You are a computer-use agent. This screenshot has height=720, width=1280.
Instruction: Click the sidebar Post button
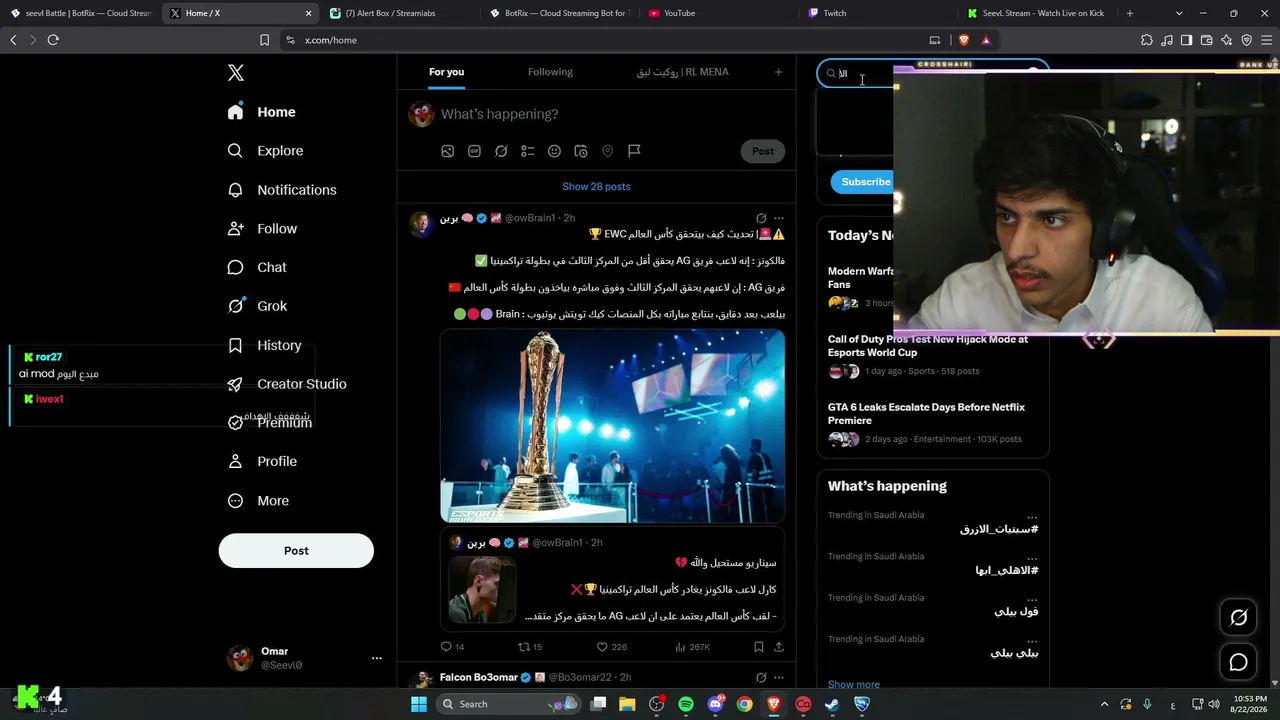[x=296, y=551]
